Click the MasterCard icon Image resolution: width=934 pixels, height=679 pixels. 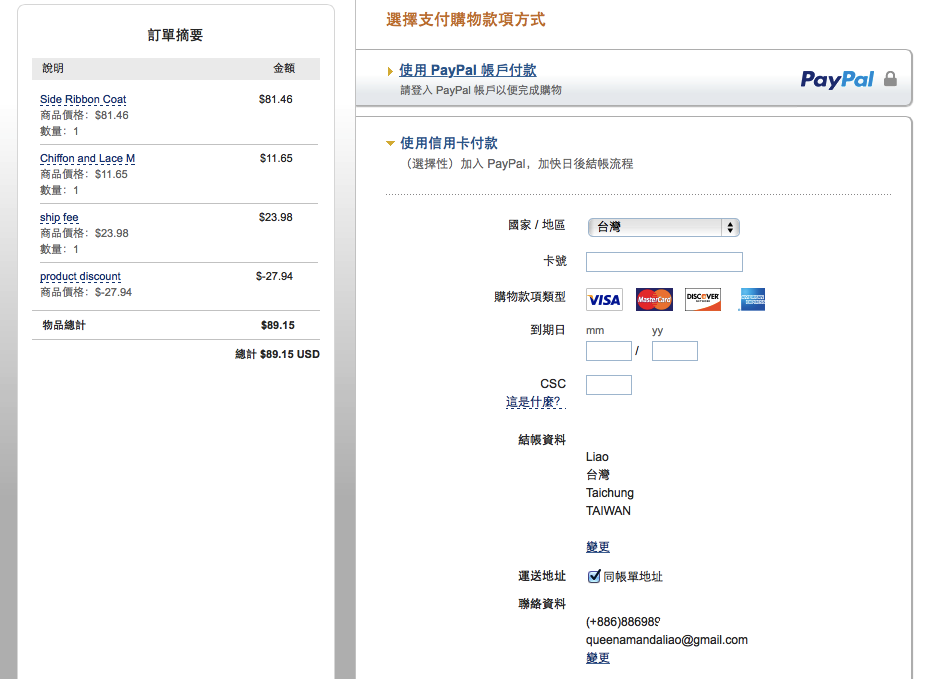pos(654,300)
